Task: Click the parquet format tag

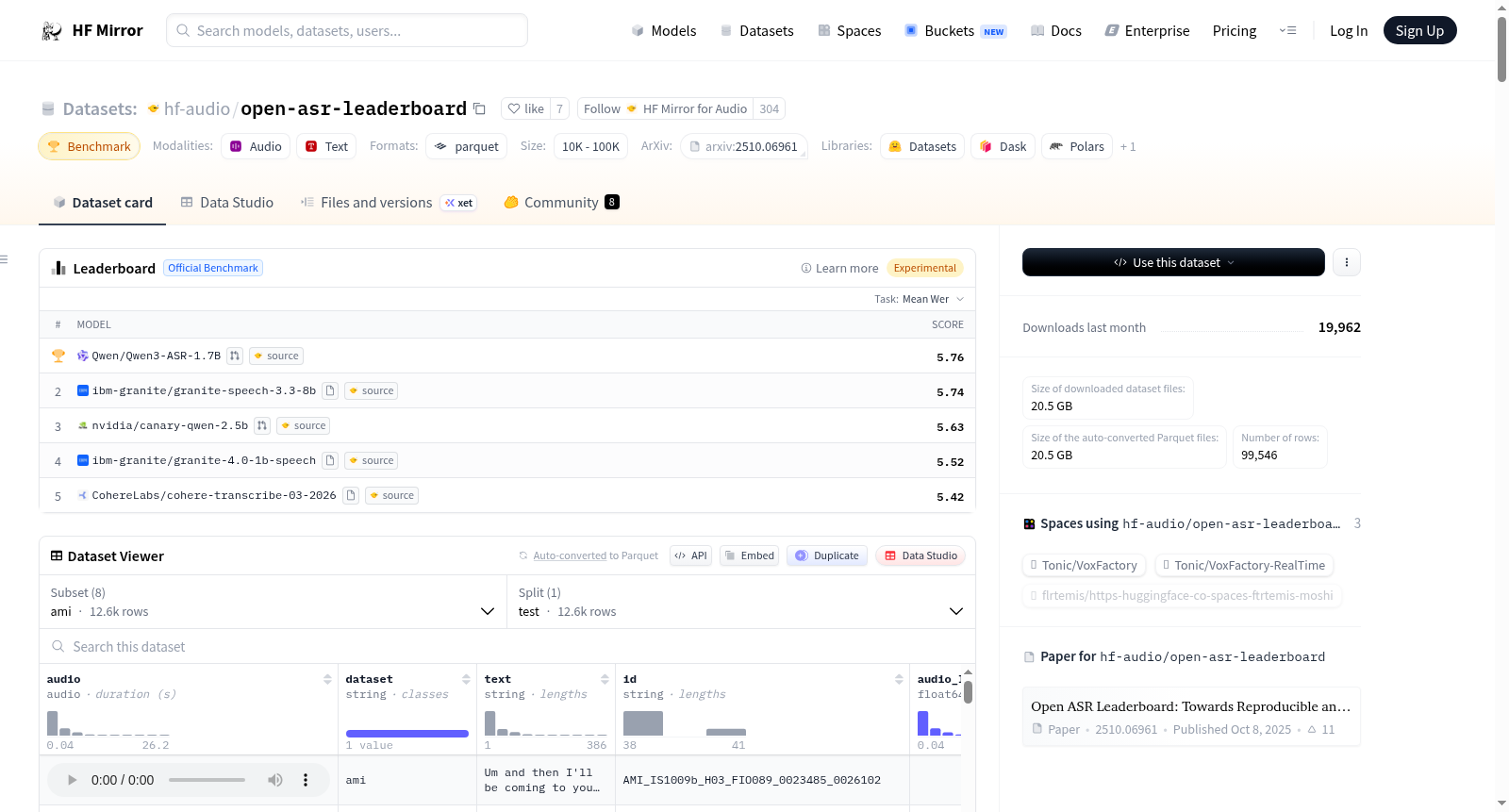Action: point(467,146)
